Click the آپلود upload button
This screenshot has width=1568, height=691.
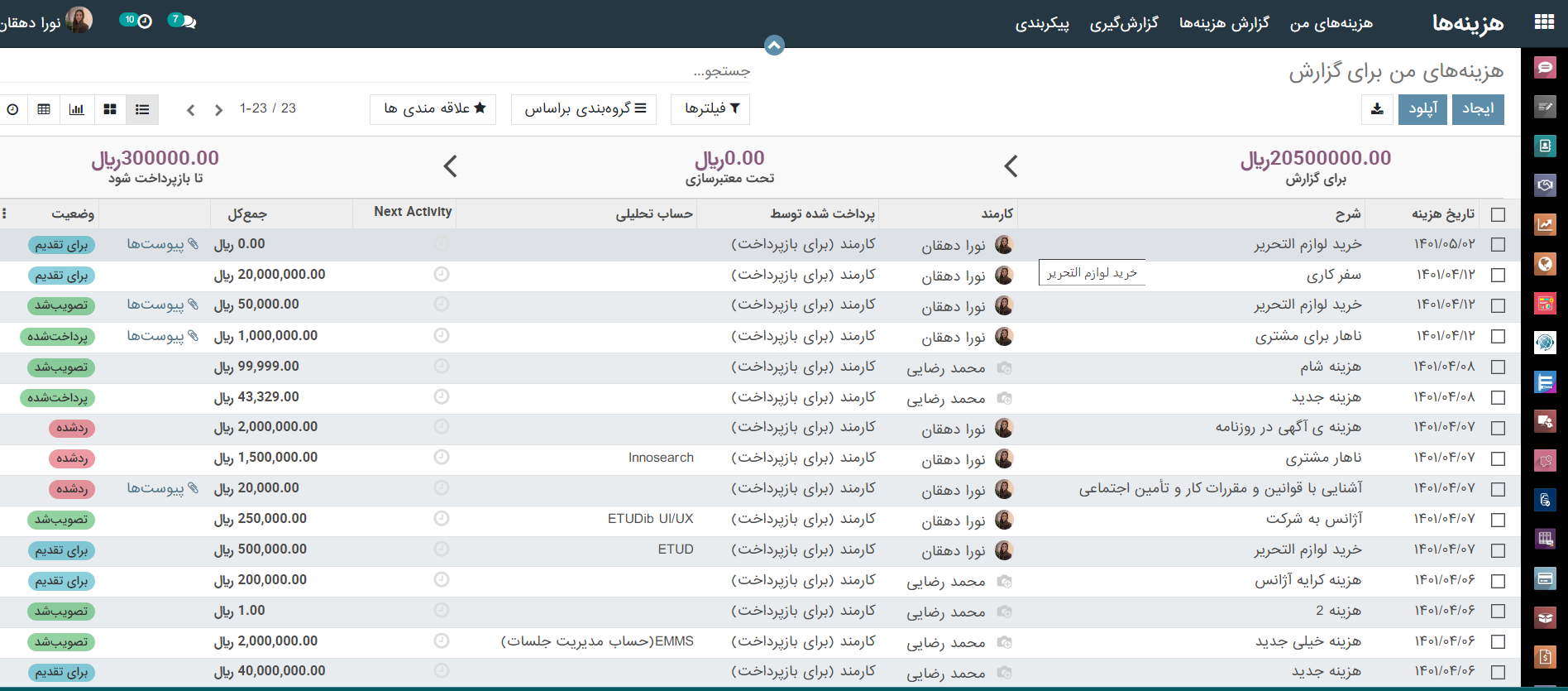point(1422,109)
